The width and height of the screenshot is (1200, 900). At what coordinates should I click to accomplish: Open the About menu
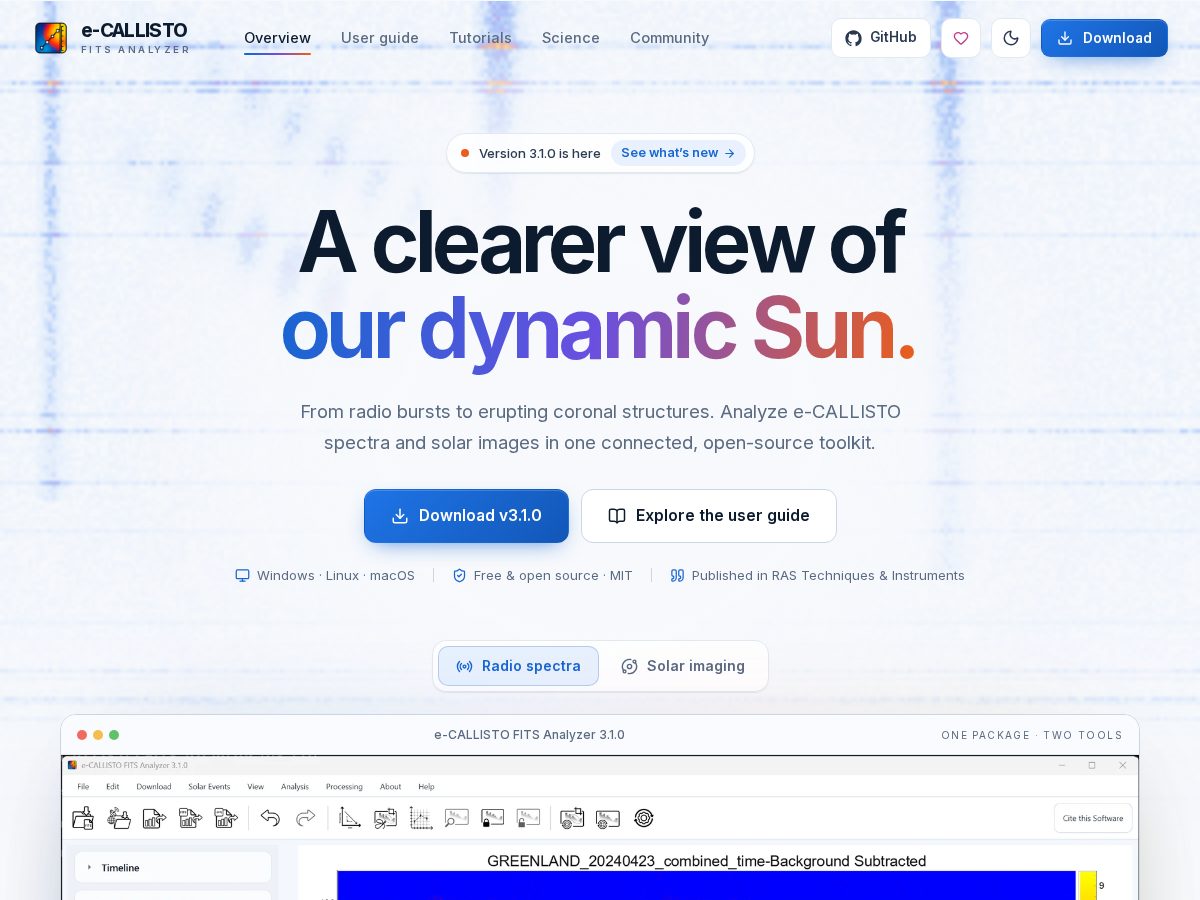click(x=391, y=787)
